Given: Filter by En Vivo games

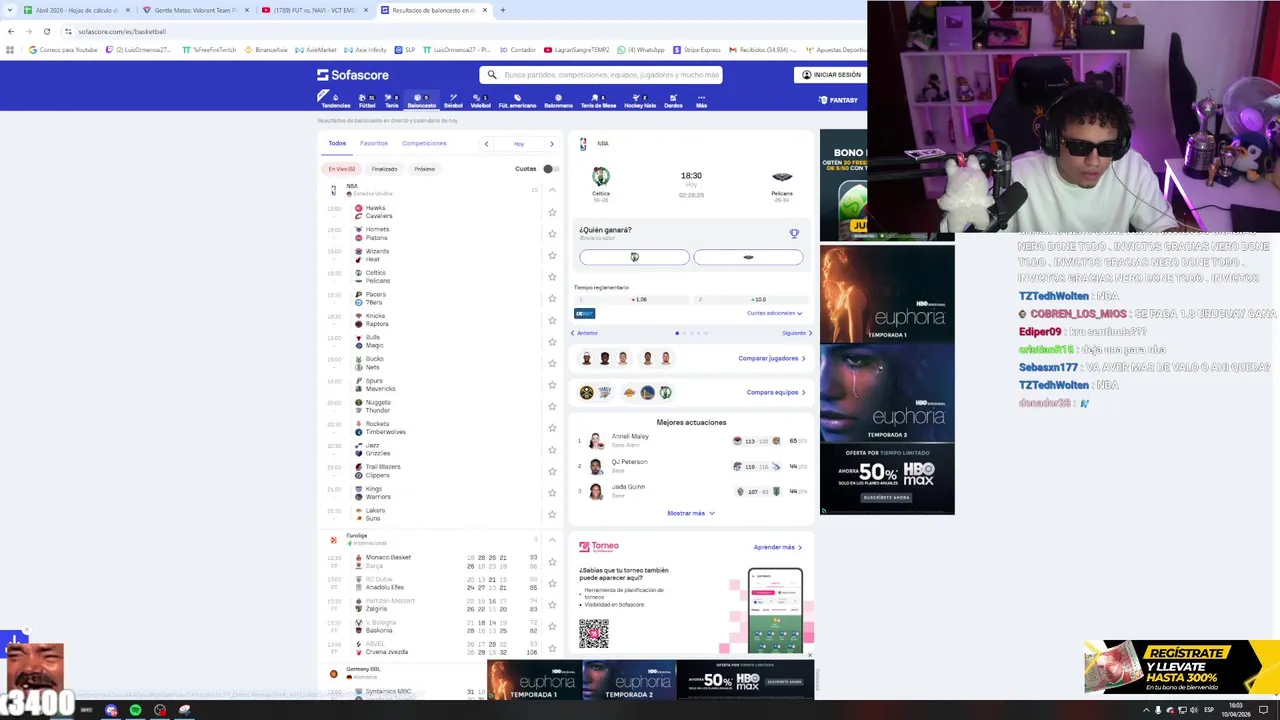Looking at the screenshot, I should (x=341, y=169).
